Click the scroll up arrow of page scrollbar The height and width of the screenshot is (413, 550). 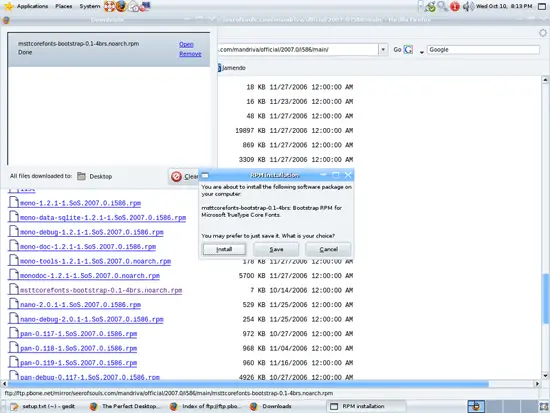(545, 80)
